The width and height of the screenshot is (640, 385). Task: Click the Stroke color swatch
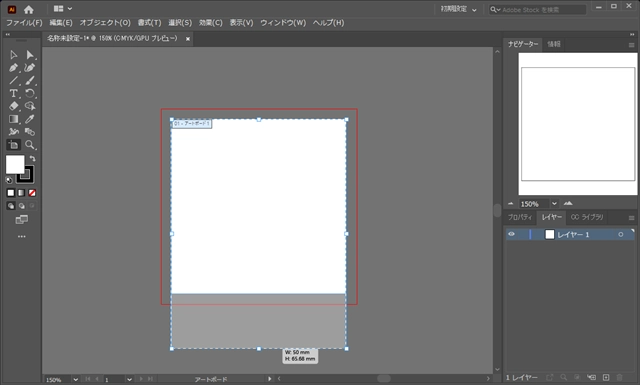click(26, 175)
